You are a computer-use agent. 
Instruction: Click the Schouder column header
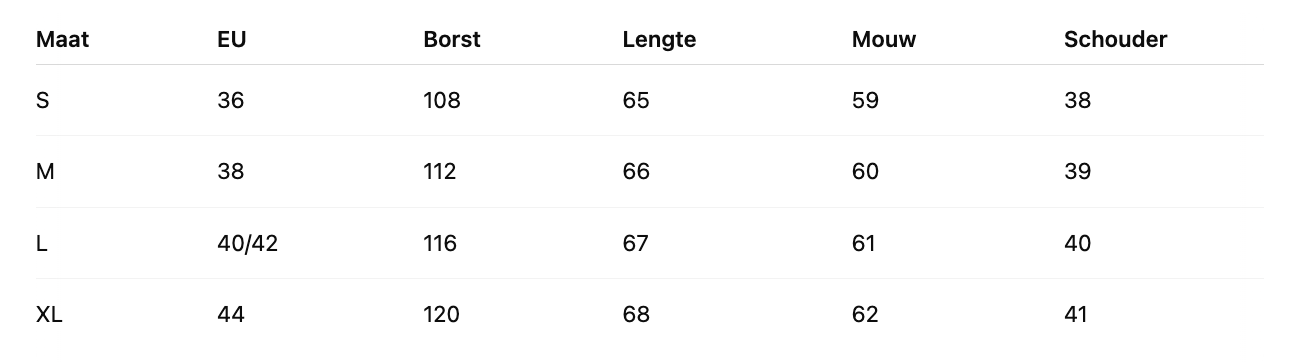[1116, 40]
